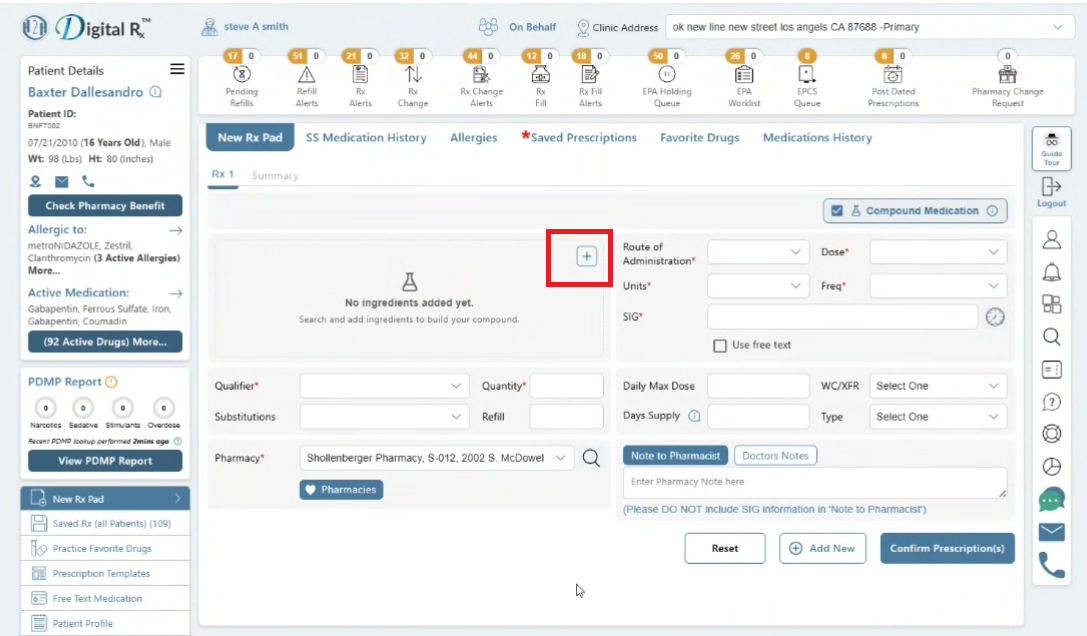
Task: Open the Pending Refills queue icon
Action: coord(241,74)
